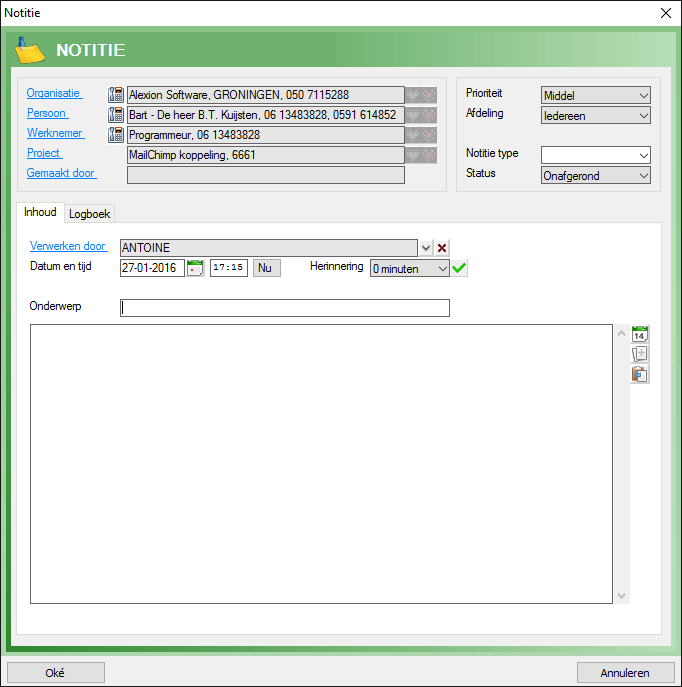Click the organisation field showing Alexion Software
Screen dimensions: 682x687
265,95
